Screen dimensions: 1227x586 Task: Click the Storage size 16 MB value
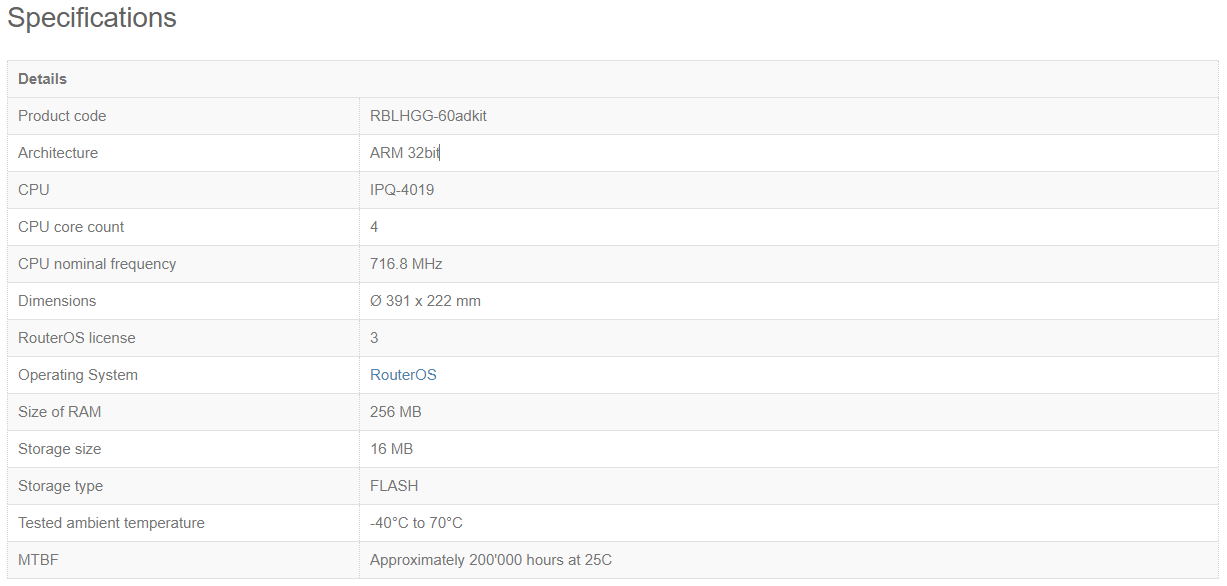(x=391, y=449)
